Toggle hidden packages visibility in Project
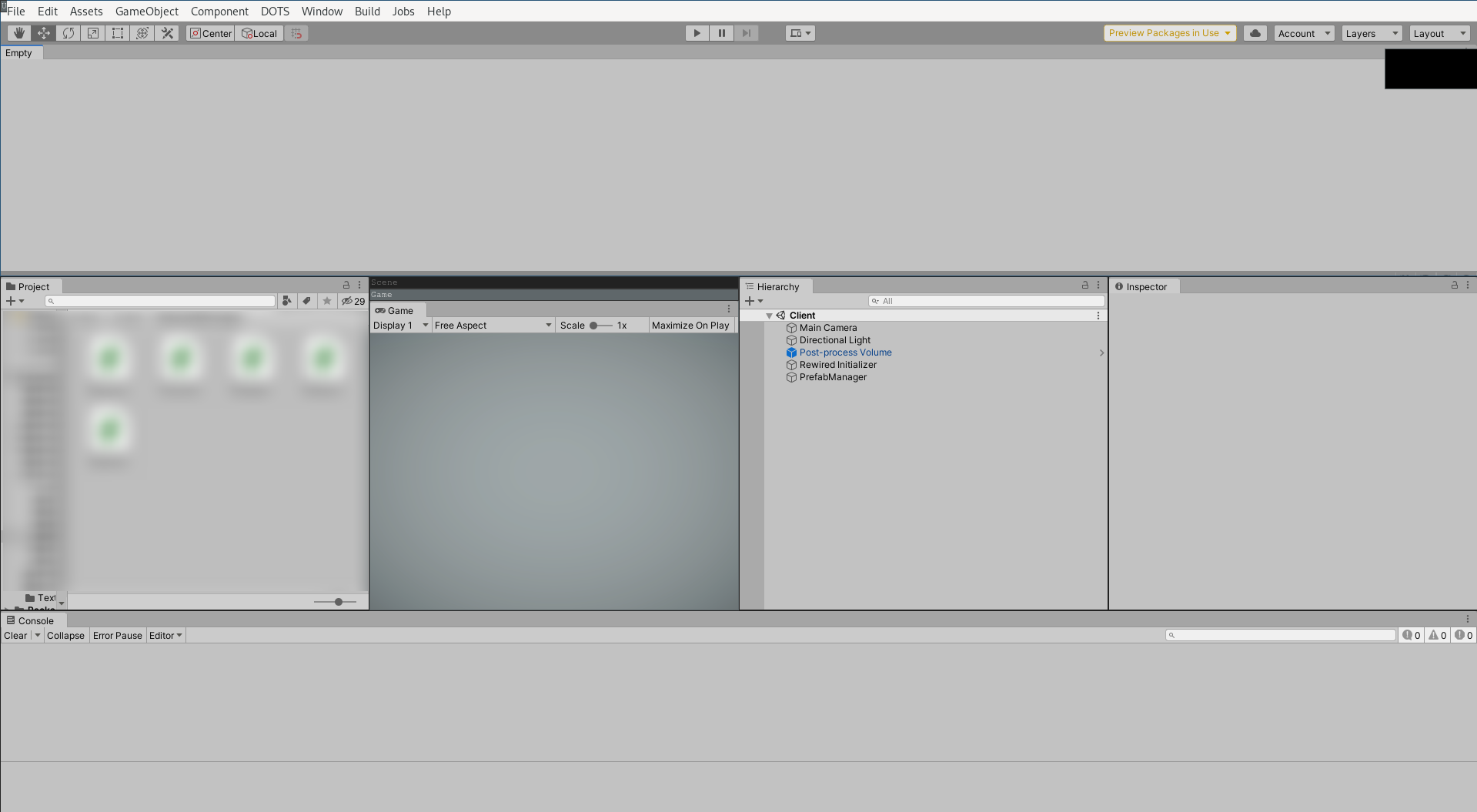The height and width of the screenshot is (812, 1477). pos(353,301)
